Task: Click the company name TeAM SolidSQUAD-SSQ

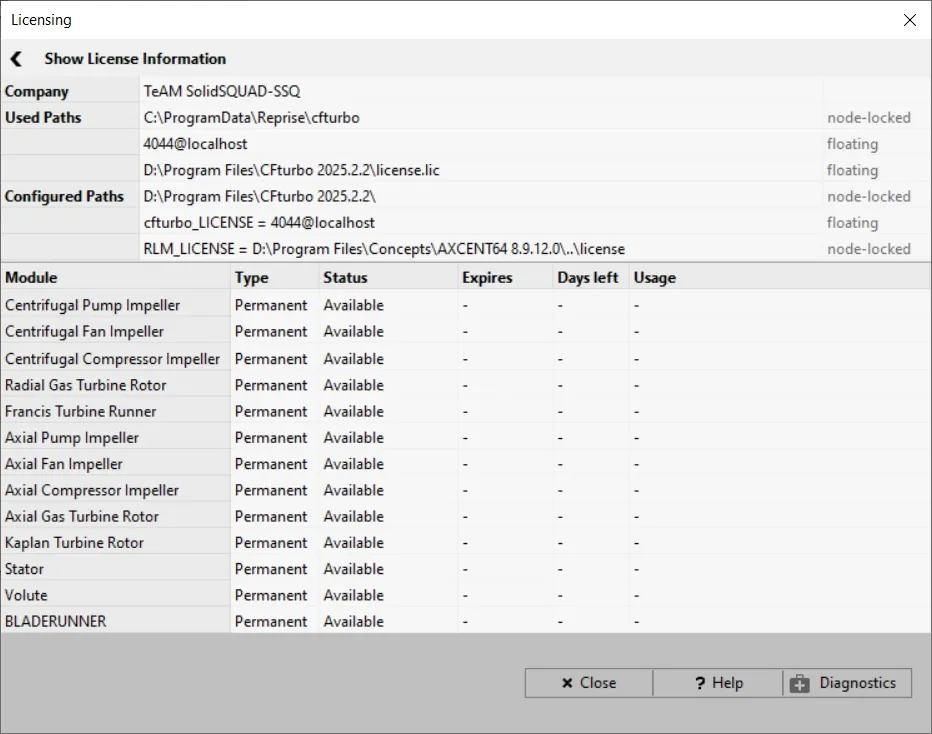Action: click(222, 91)
